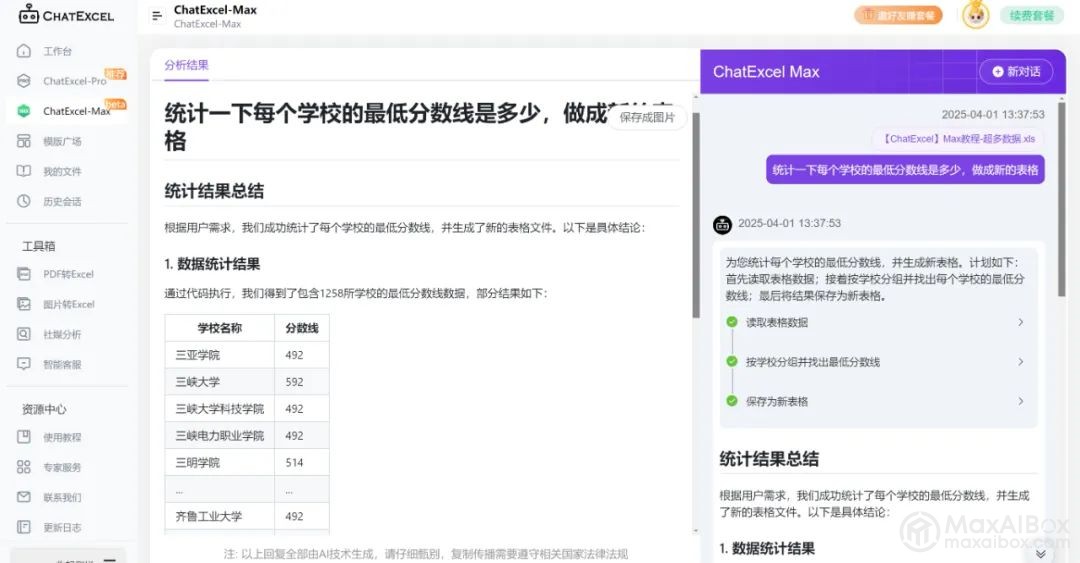Click the bot avatar beside timestamp
Image resolution: width=1080 pixels, height=563 pixels.
coord(723,225)
